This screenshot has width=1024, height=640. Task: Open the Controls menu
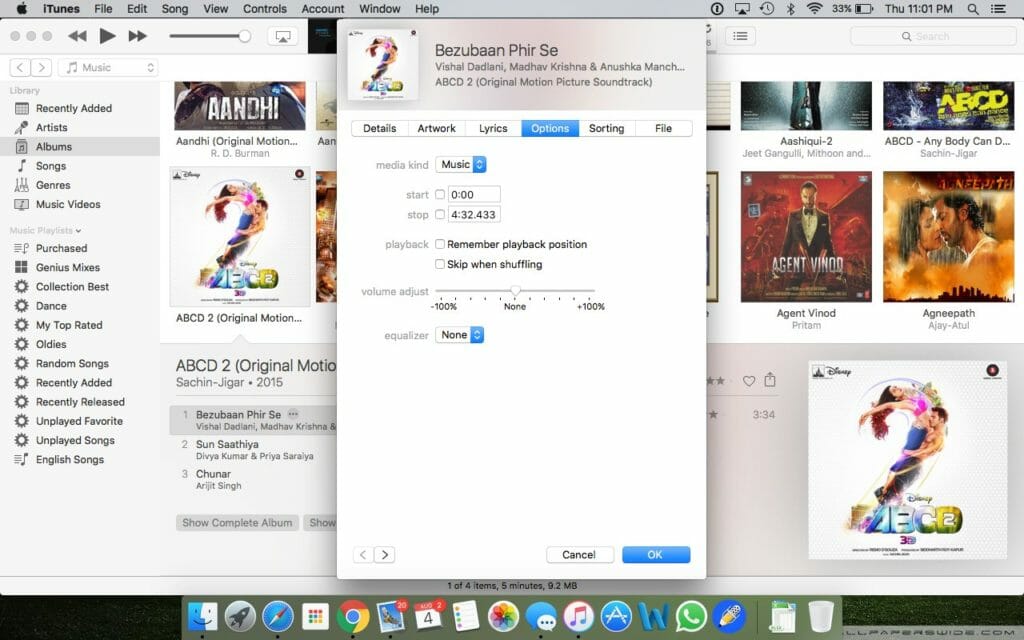point(264,9)
